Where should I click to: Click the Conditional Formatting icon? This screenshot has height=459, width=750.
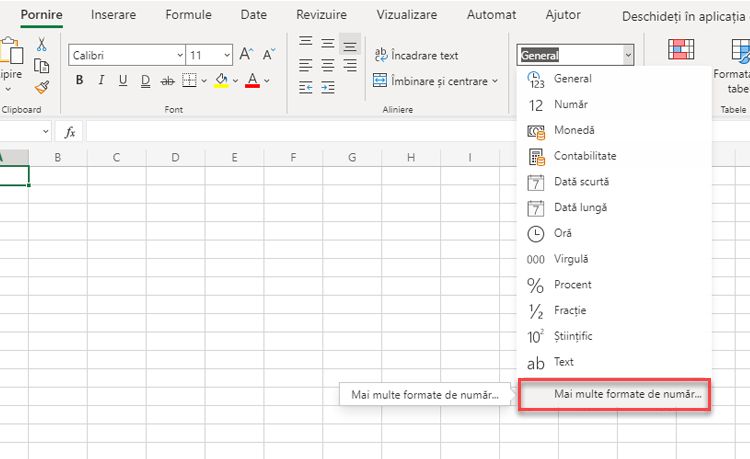tap(681, 49)
